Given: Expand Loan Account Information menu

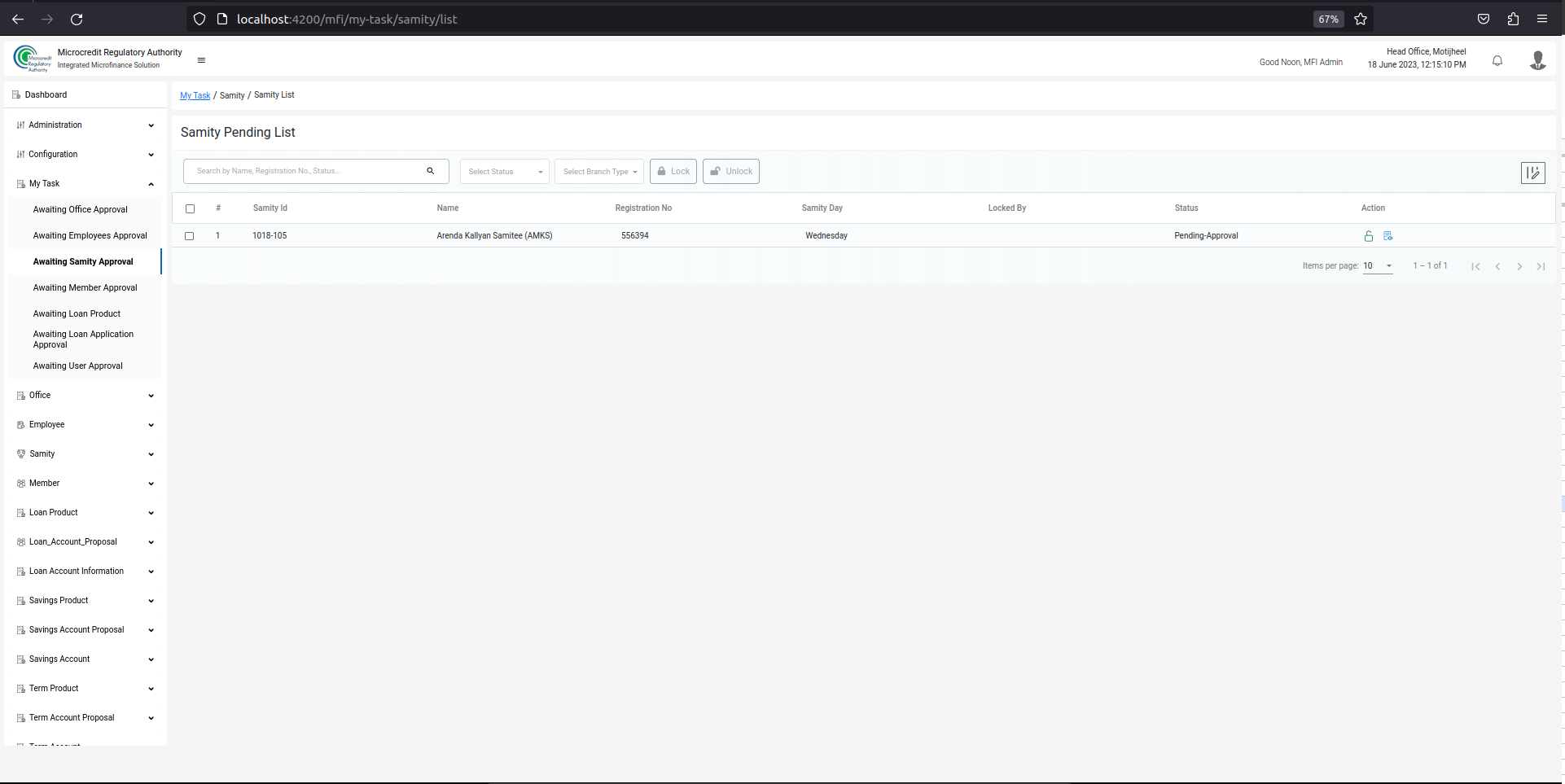Looking at the screenshot, I should pyautogui.click(x=85, y=572).
